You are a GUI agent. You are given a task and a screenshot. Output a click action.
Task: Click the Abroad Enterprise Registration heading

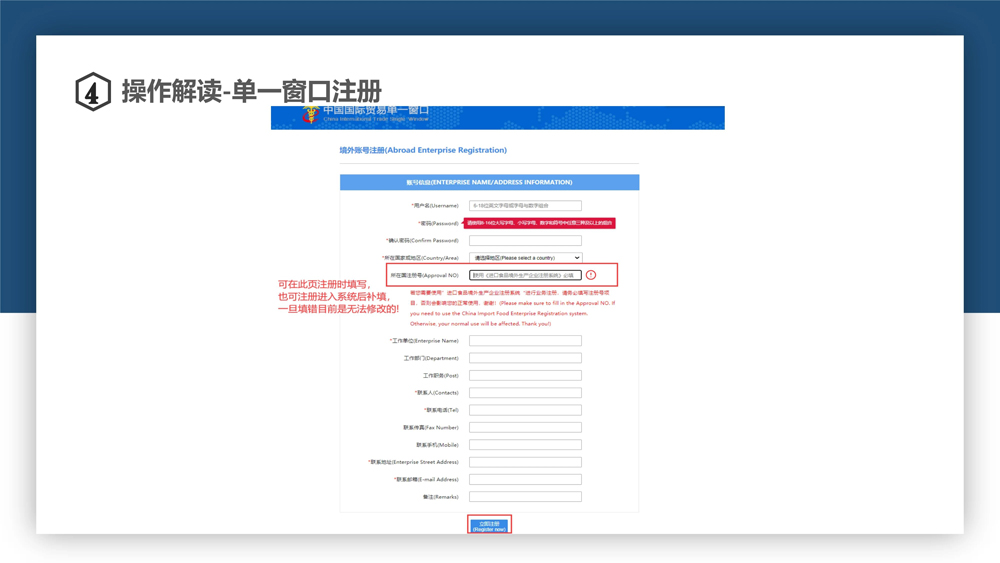coord(423,150)
